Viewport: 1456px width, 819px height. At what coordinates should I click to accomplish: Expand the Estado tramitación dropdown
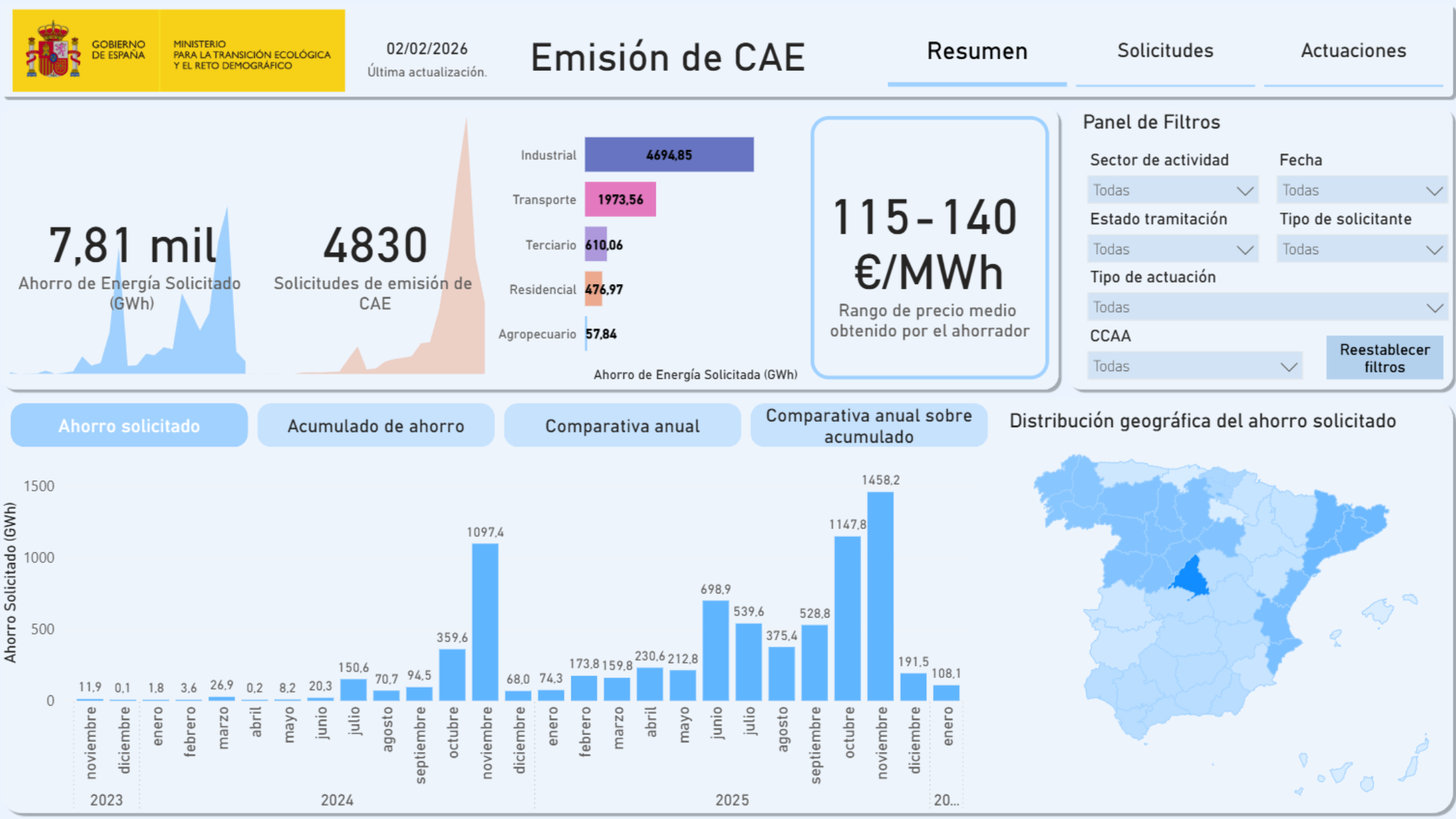(x=1172, y=250)
